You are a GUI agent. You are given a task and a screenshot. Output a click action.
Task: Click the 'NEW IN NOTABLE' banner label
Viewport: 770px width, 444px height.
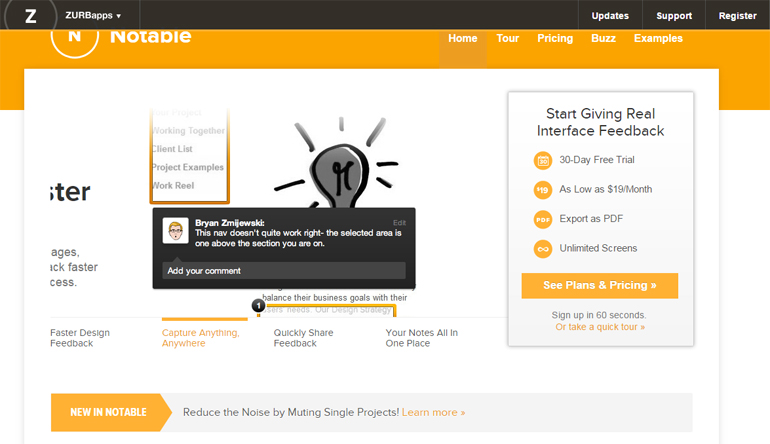(x=109, y=413)
